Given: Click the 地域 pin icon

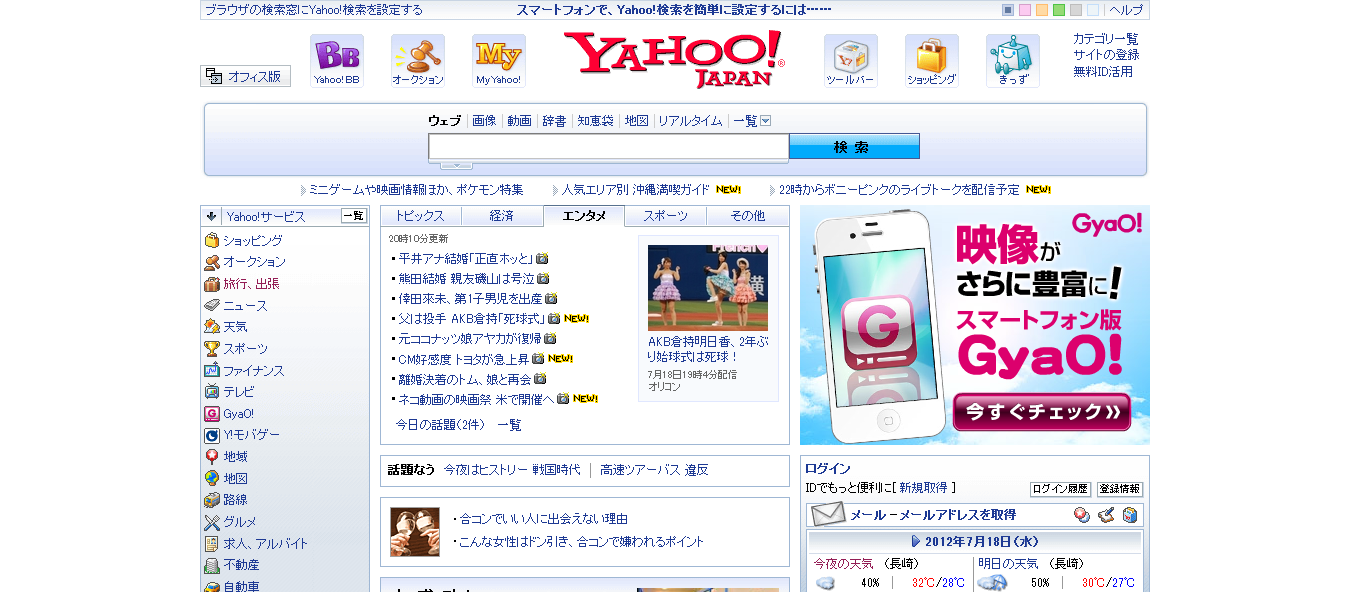Looking at the screenshot, I should point(212,457).
